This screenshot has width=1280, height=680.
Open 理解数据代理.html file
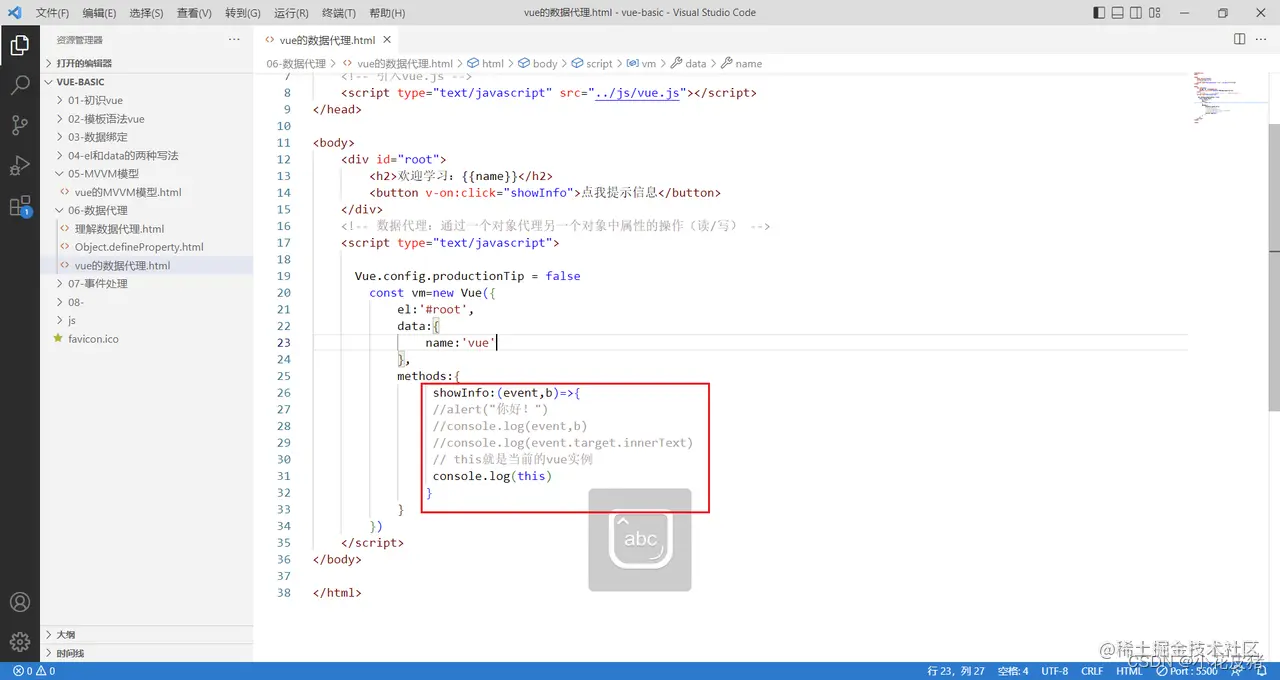coord(147,229)
